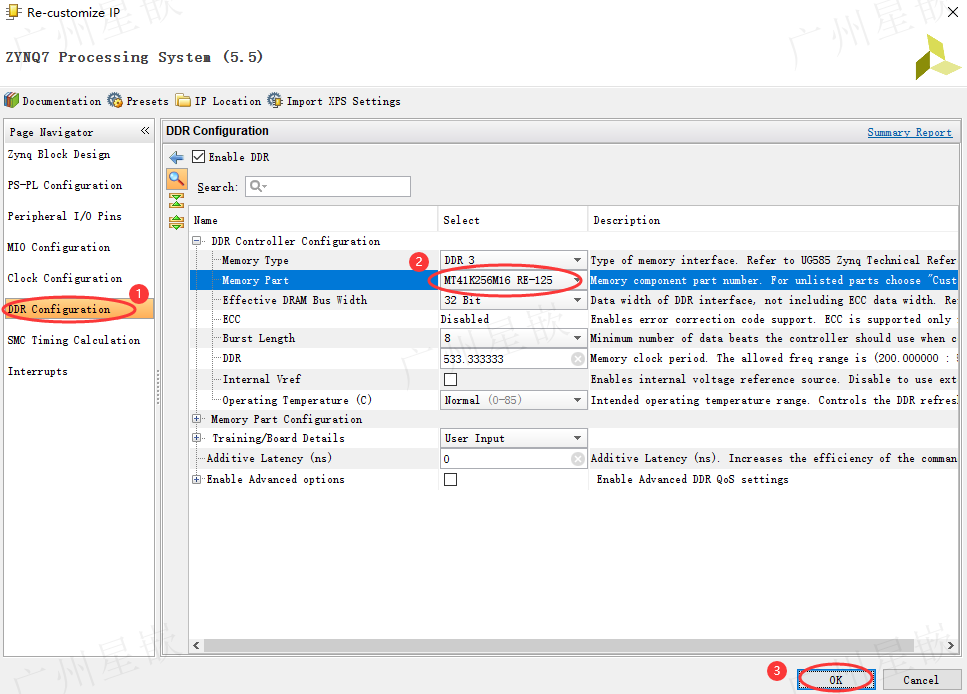Screen dimensions: 967x694
Task: Clear the Additive Latency value
Action: tap(577, 459)
